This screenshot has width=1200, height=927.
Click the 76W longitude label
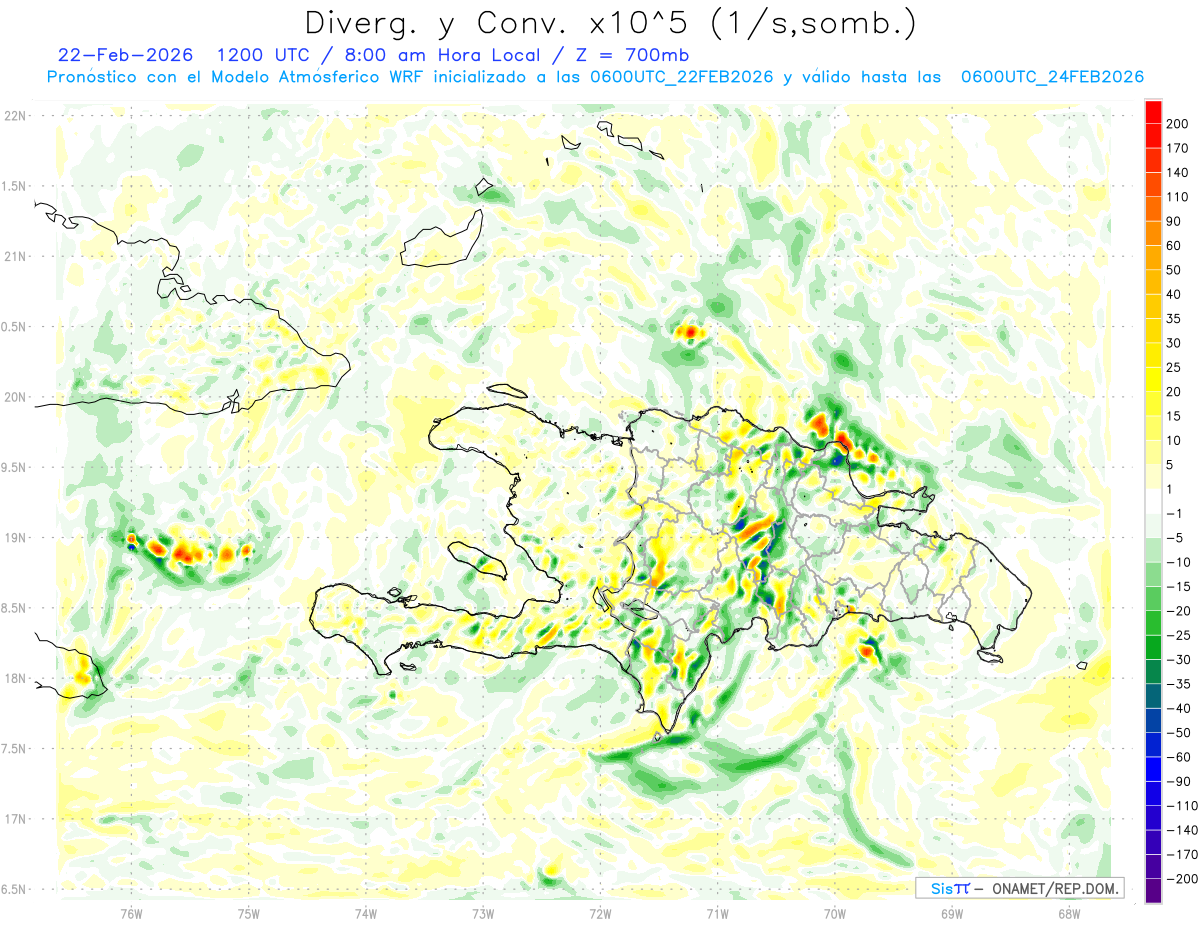coord(131,912)
